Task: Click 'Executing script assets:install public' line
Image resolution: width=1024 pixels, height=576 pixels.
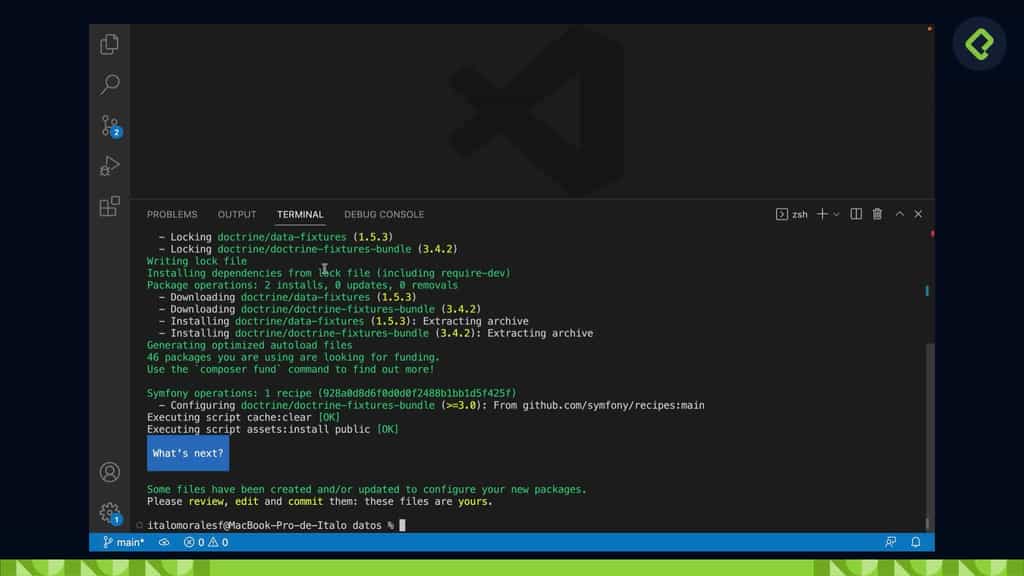Action: (272, 430)
